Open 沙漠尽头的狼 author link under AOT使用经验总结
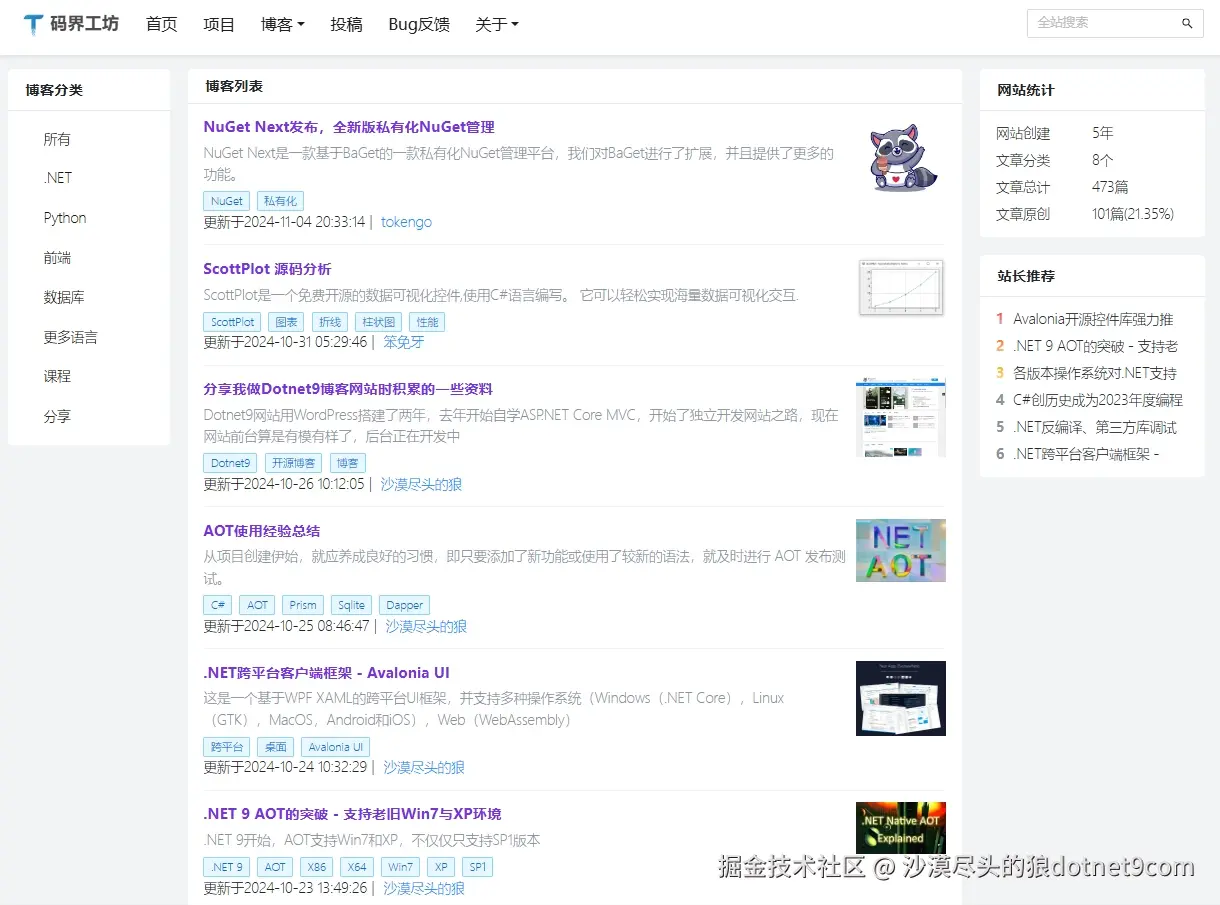 click(426, 626)
